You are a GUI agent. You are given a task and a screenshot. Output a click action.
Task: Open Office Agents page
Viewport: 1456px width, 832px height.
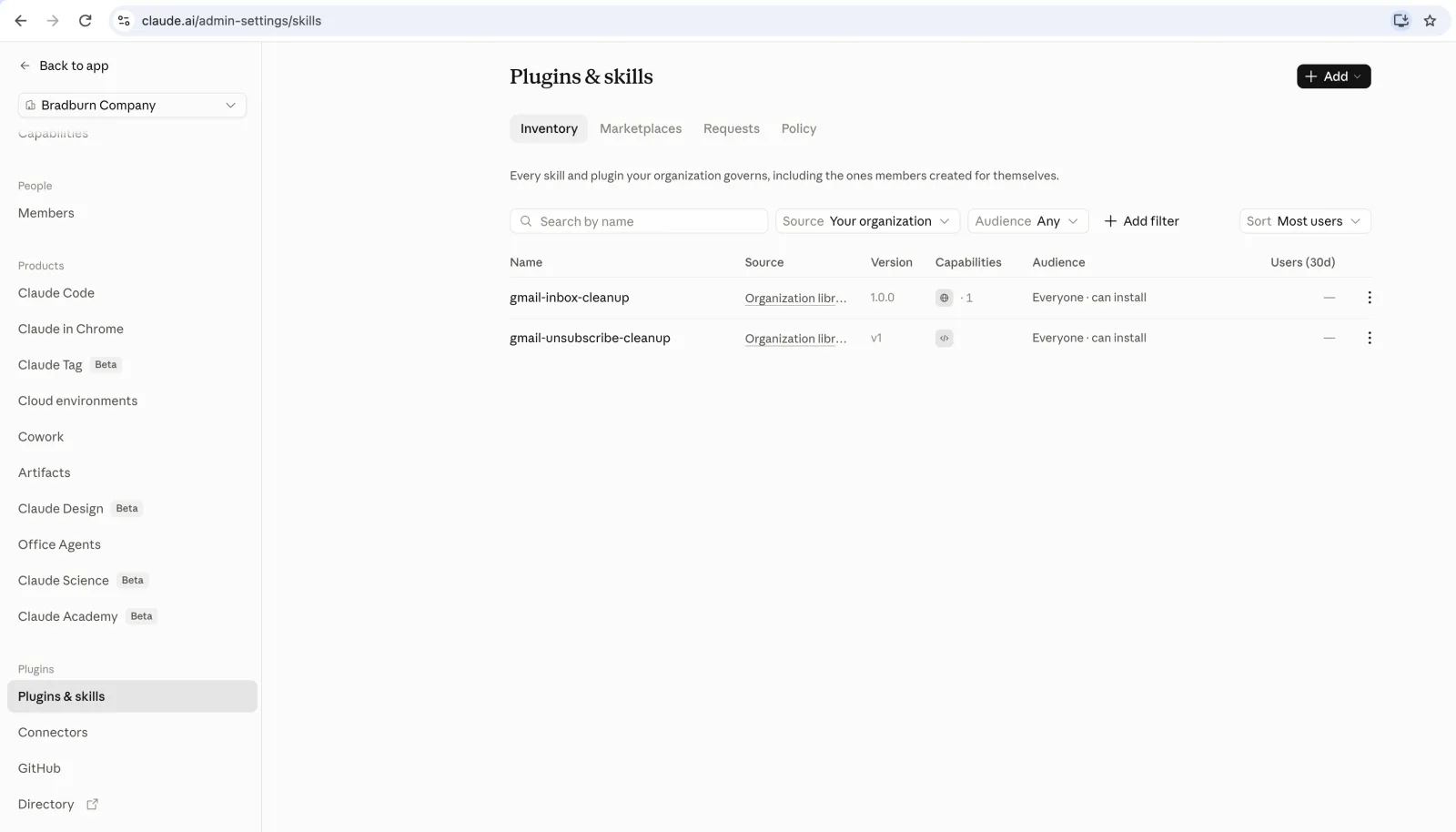coord(60,544)
